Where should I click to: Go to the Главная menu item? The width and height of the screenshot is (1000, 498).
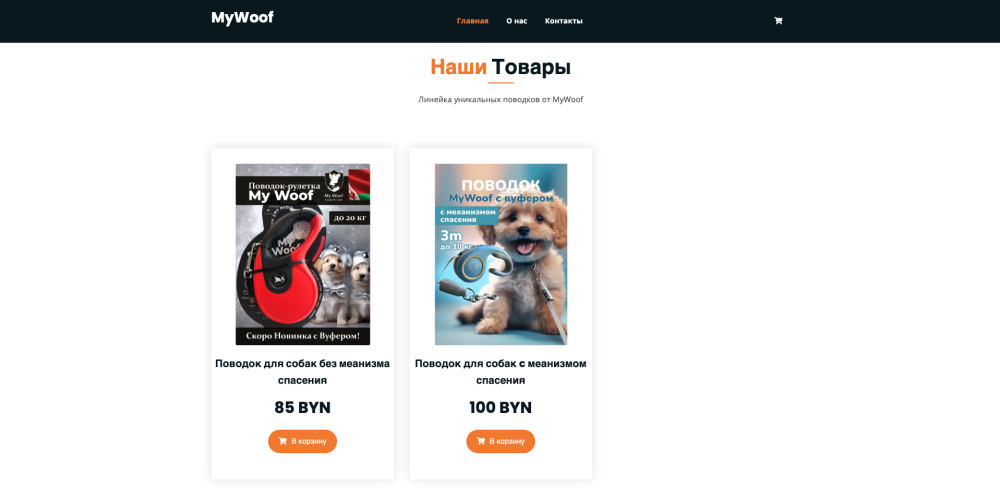click(x=473, y=21)
